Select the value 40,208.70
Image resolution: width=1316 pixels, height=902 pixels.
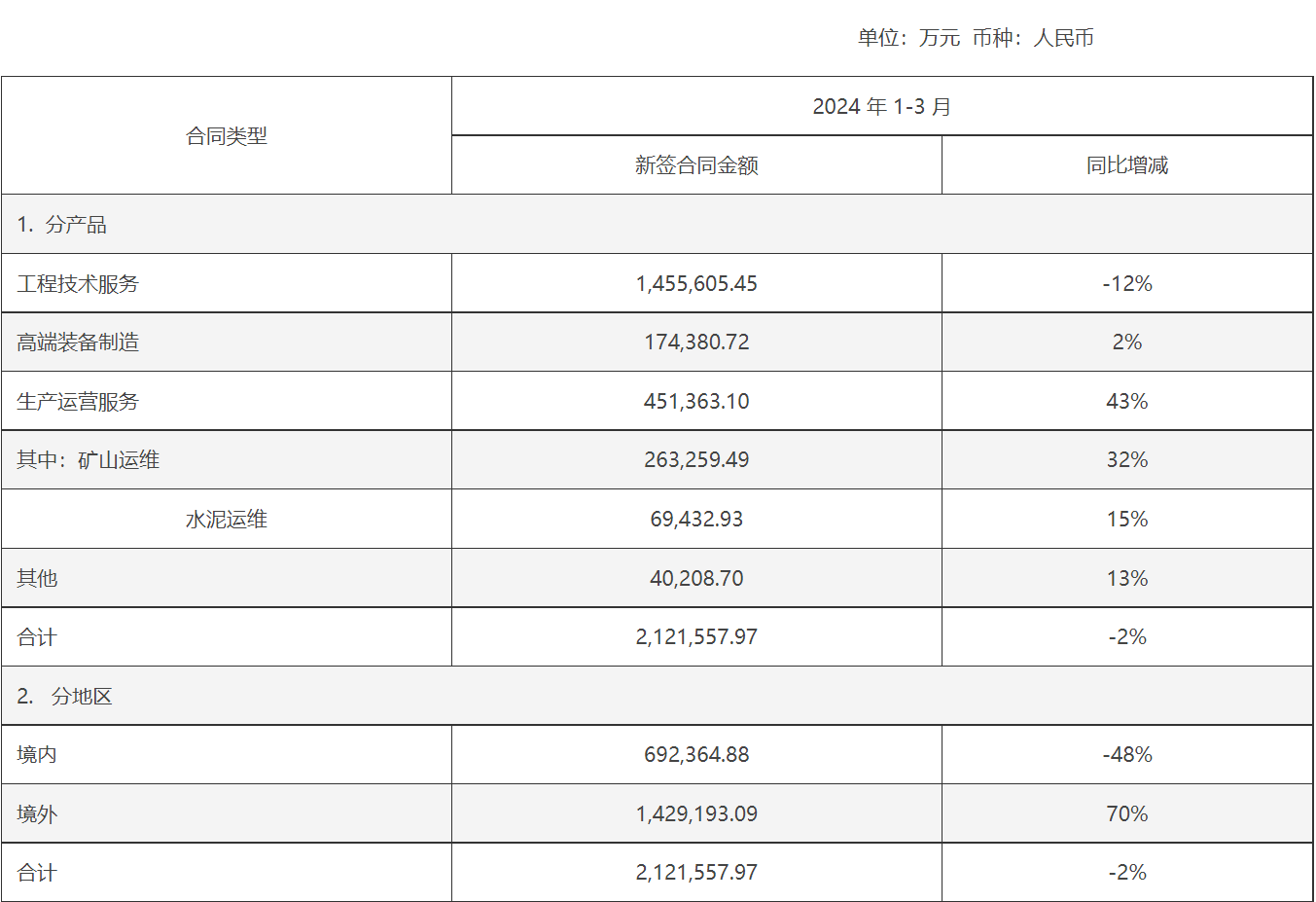696,579
